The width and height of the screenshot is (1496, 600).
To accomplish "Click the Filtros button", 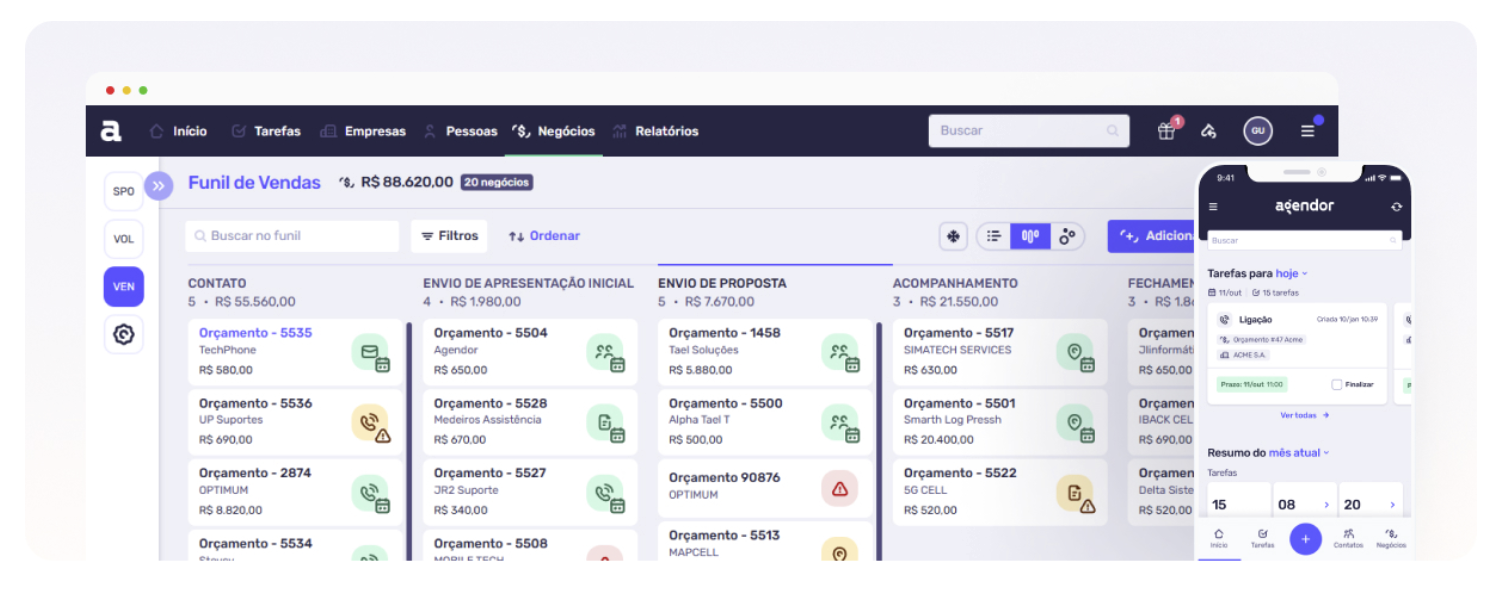I will pos(449,236).
